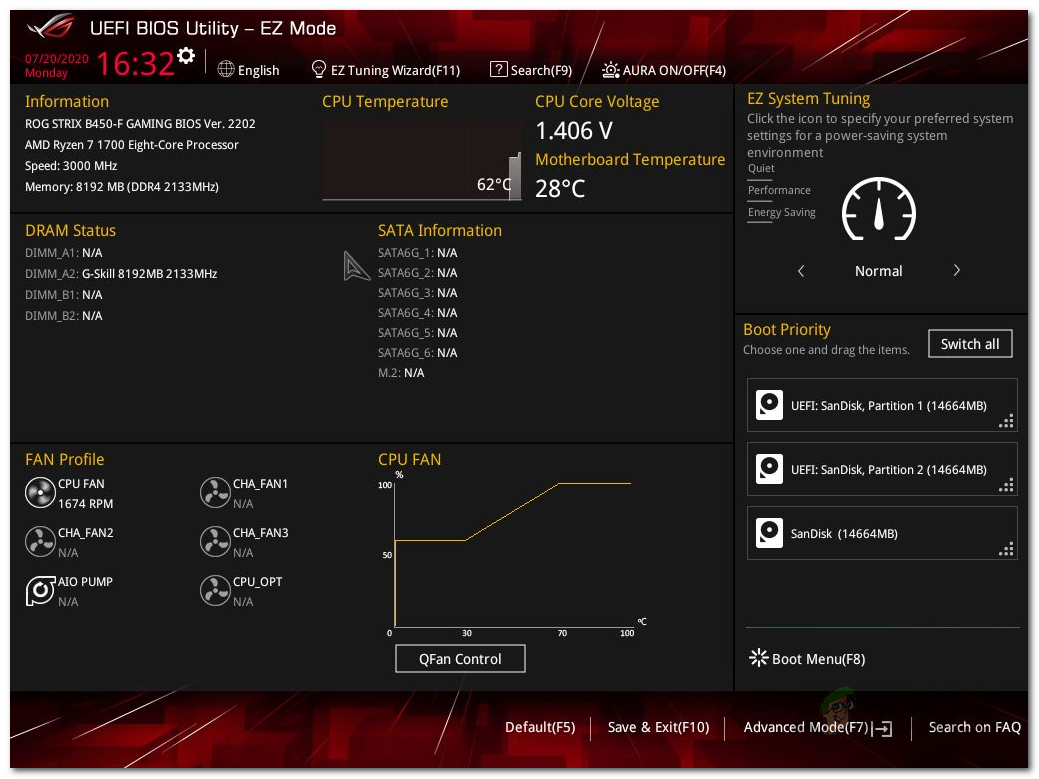The image size is (1039, 779).
Task: Click the SATA6G_6: N/A entry
Action: 417,353
